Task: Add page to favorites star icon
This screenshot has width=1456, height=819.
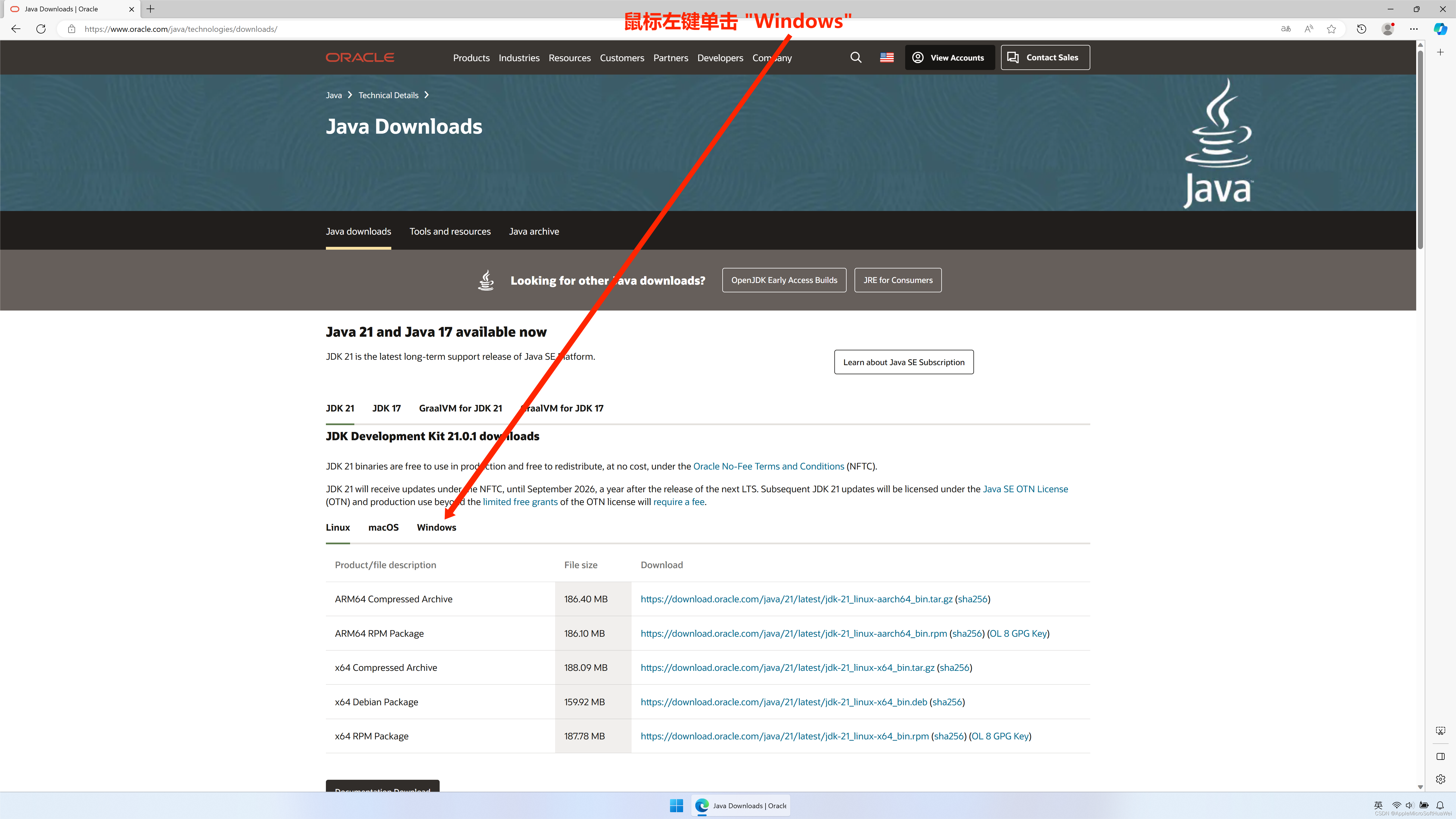Action: click(x=1331, y=29)
